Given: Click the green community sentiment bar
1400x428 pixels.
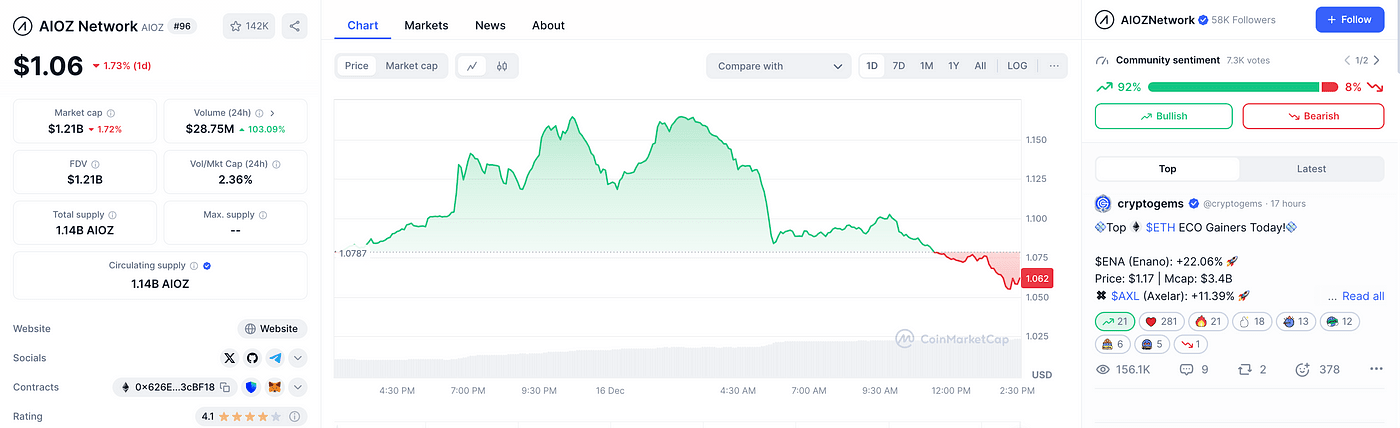Looking at the screenshot, I should point(1233,87).
